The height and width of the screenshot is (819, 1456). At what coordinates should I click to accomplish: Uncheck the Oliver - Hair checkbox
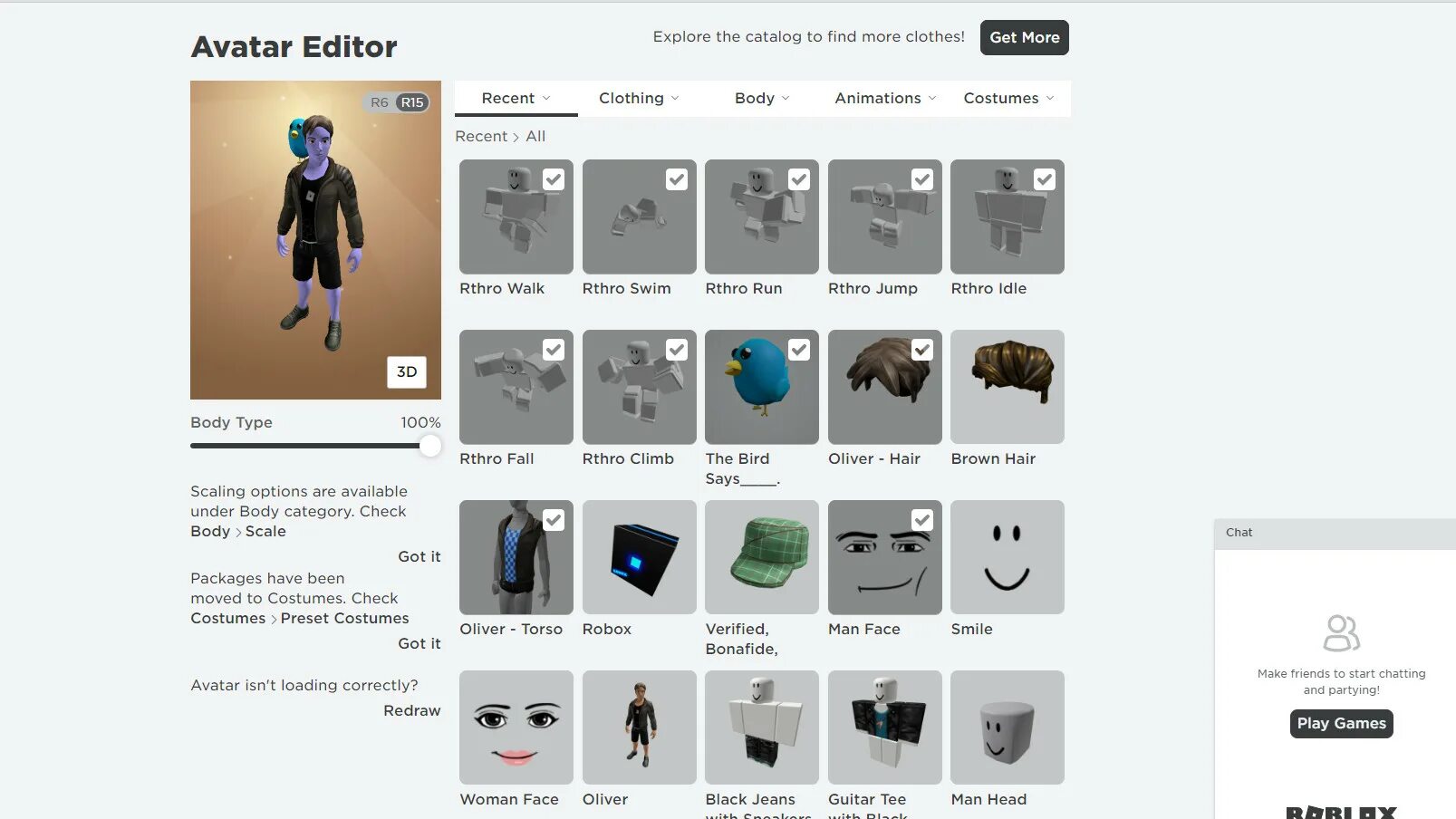(x=922, y=350)
